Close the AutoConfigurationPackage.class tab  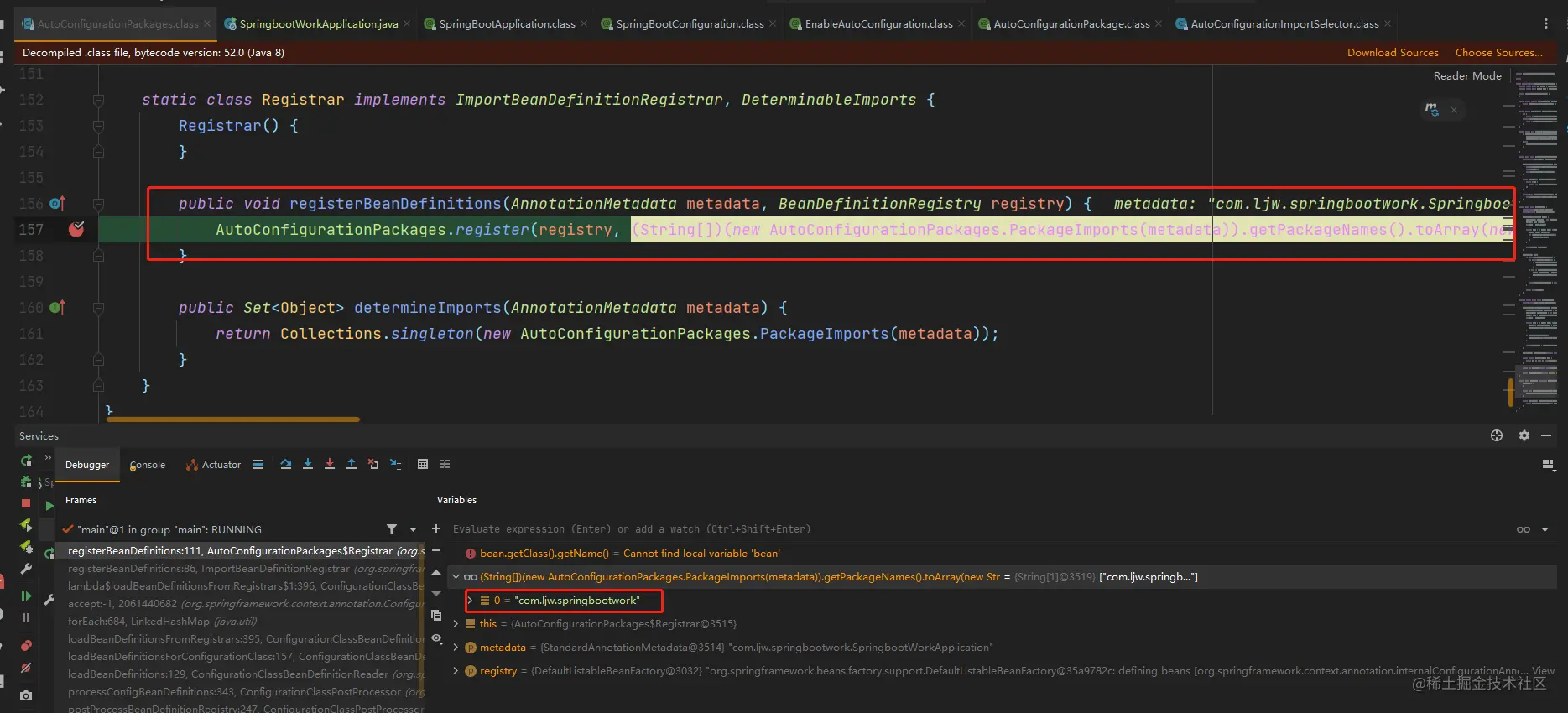point(1159,24)
